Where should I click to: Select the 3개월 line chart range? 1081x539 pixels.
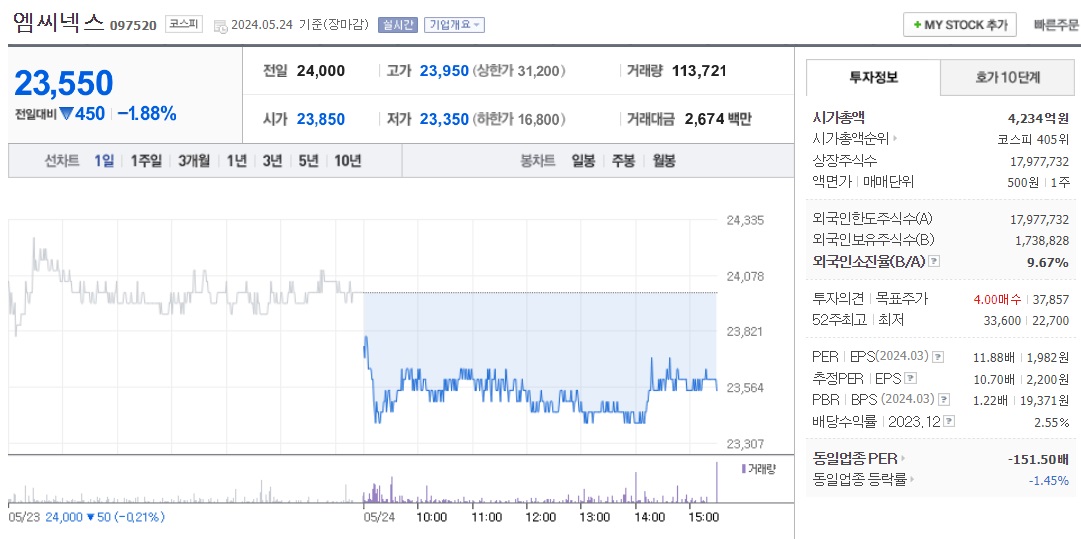point(194,161)
